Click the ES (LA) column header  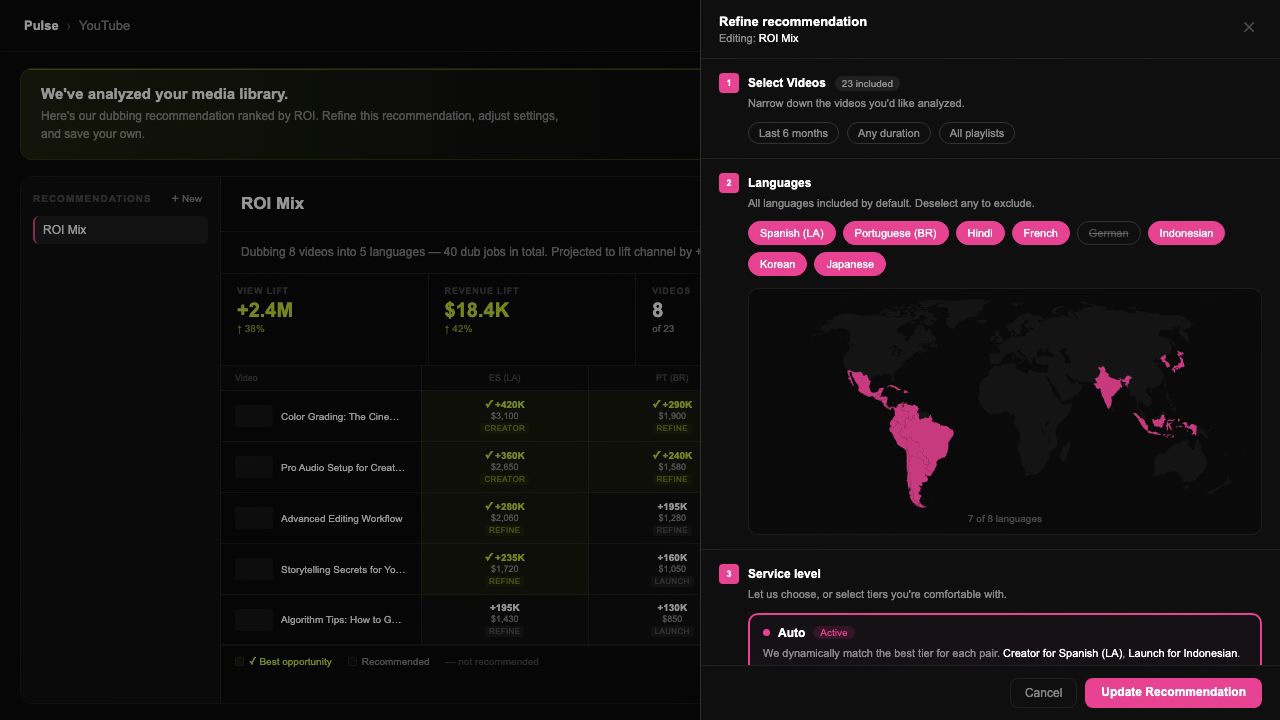click(x=505, y=378)
